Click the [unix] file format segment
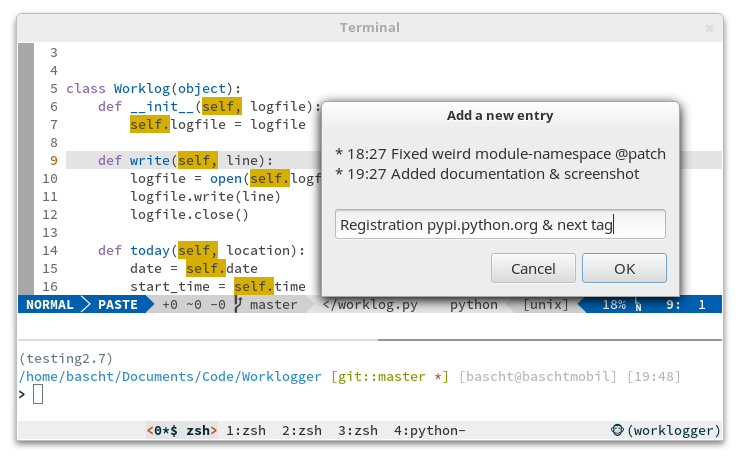The image size is (744, 461). [x=545, y=304]
